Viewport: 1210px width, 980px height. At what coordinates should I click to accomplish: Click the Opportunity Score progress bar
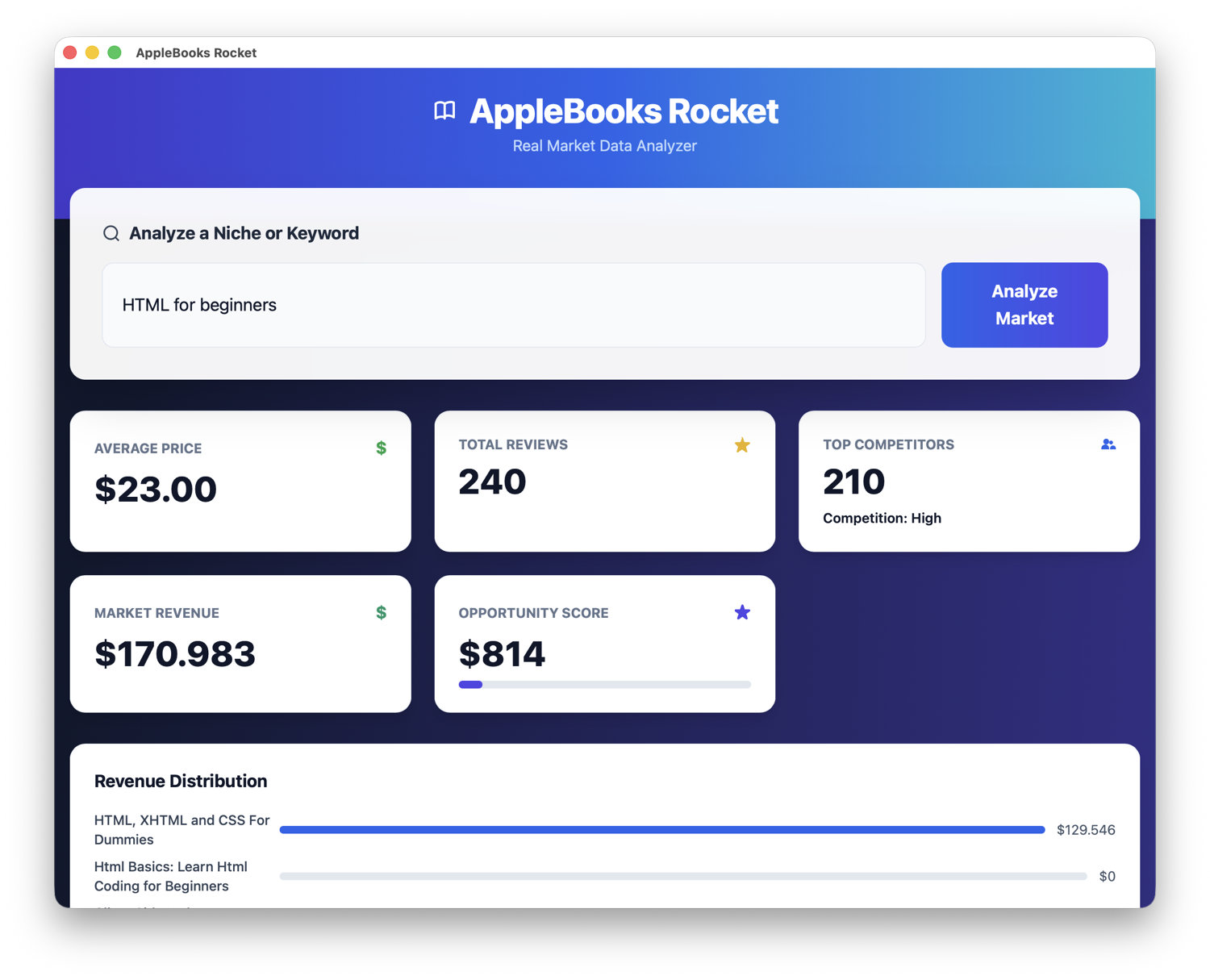604,685
